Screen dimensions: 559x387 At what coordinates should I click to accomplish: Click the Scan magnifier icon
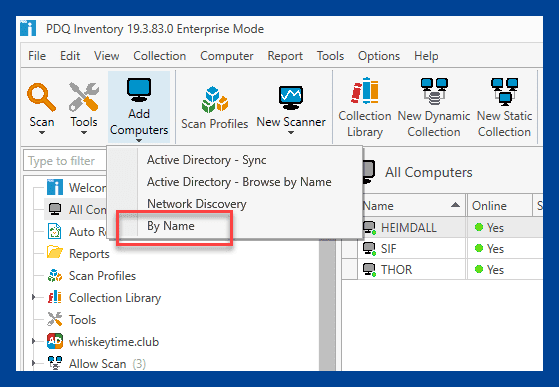[x=41, y=97]
